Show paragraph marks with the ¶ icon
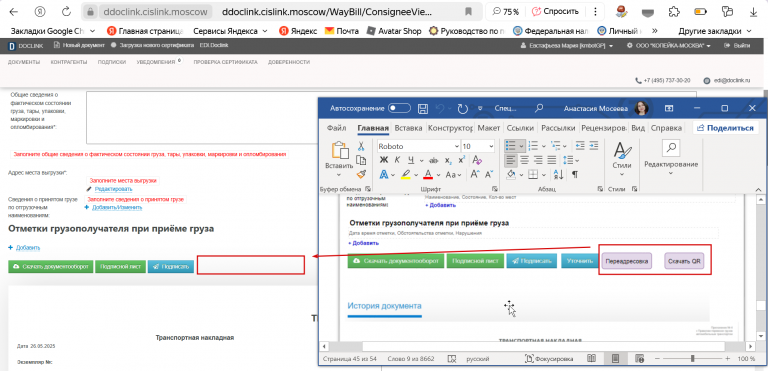This screenshot has width=768, height=371. [575, 174]
